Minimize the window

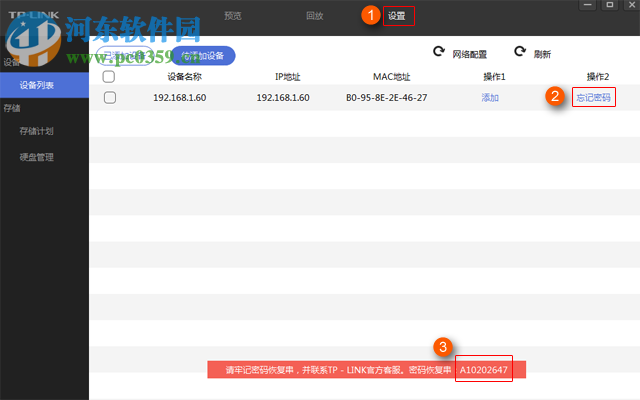point(588,5)
